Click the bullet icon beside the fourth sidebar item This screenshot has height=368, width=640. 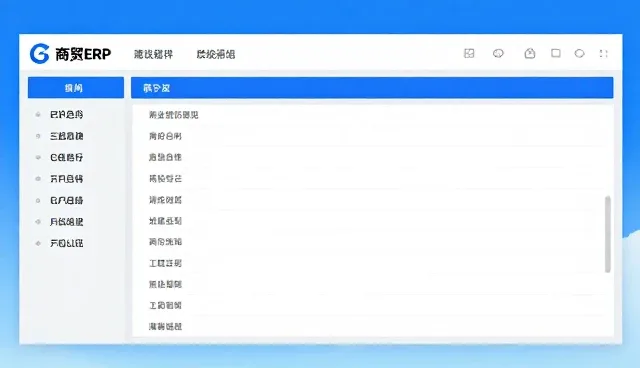(x=38, y=179)
